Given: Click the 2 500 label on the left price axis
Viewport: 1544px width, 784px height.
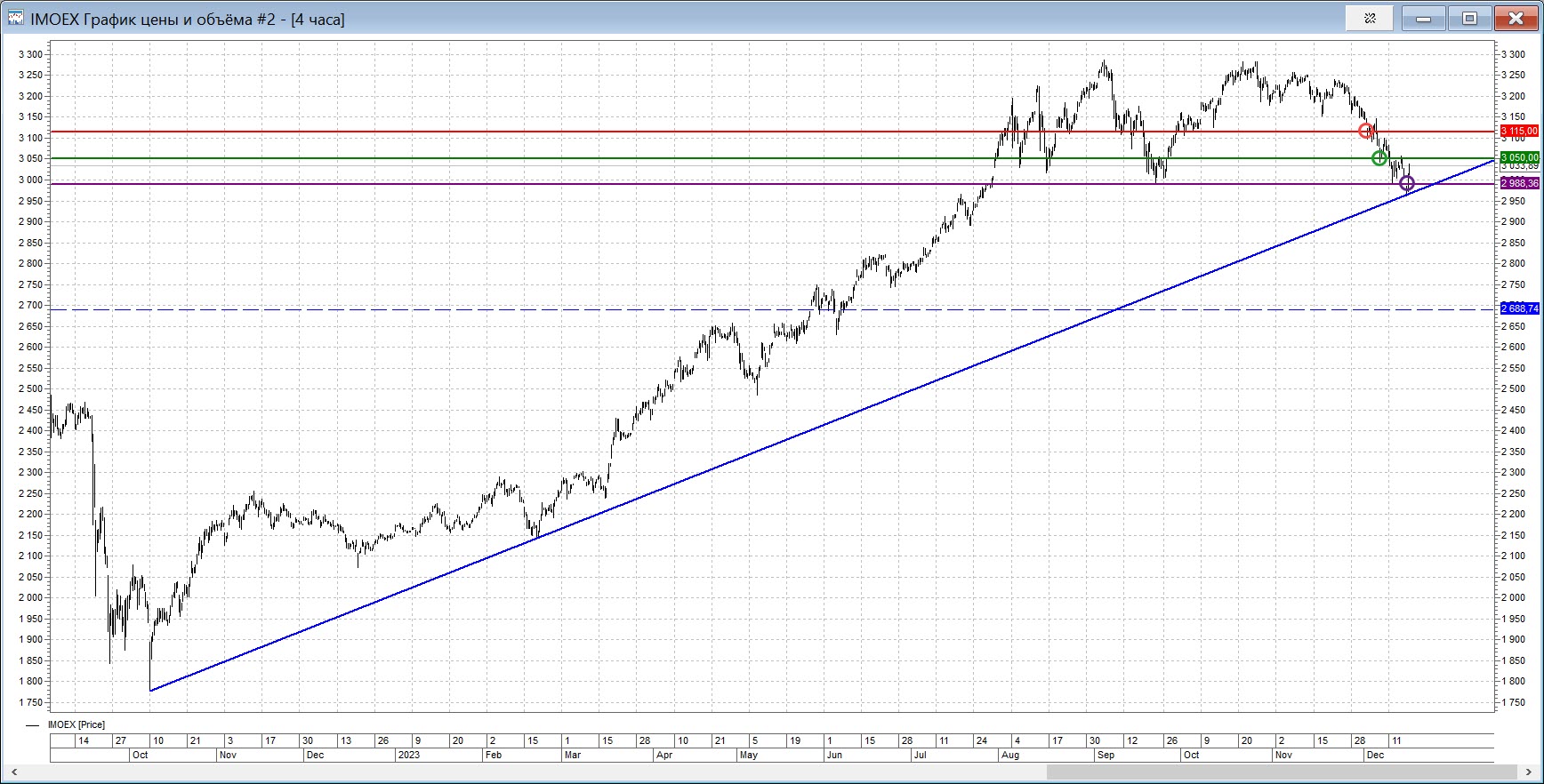Looking at the screenshot, I should [31, 388].
